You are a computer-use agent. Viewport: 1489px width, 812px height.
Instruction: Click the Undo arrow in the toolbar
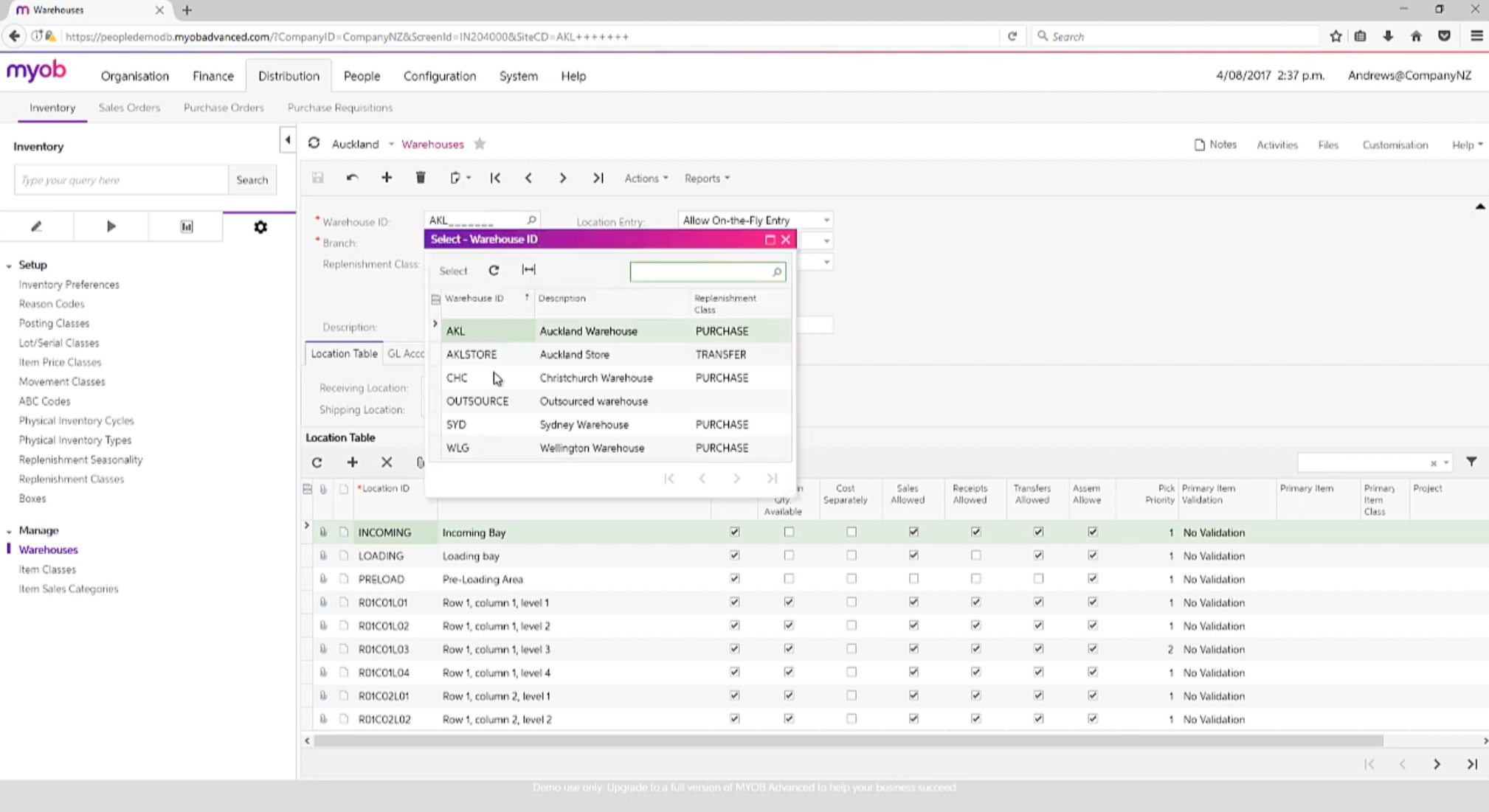coord(352,178)
